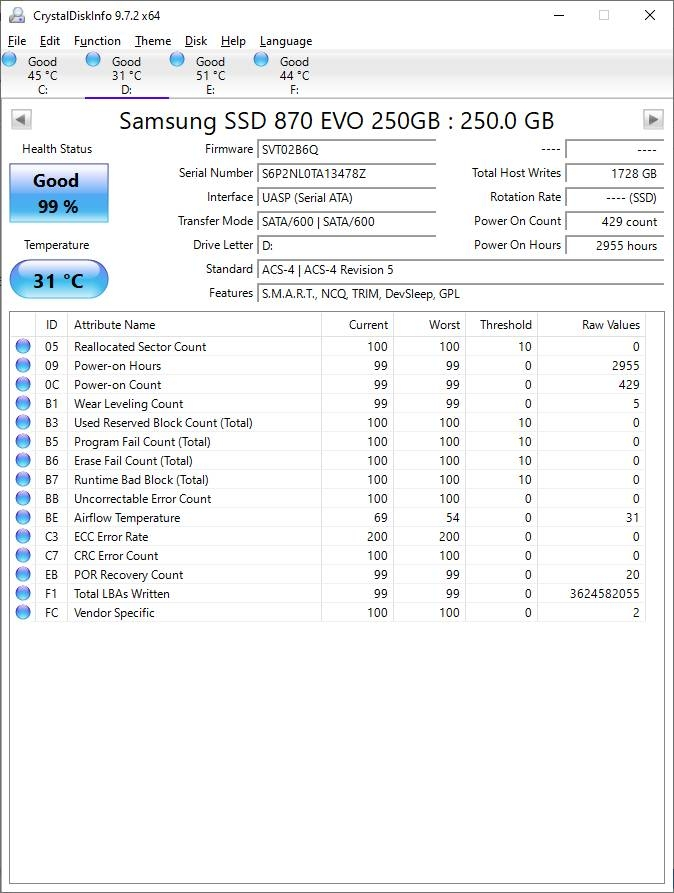
Task: Switch to the C: 45 °C disk tab
Action: click(43, 75)
